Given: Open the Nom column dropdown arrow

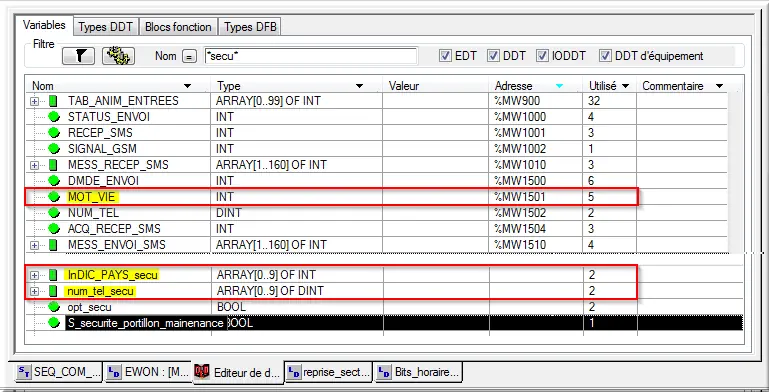Looking at the screenshot, I should click(187, 86).
